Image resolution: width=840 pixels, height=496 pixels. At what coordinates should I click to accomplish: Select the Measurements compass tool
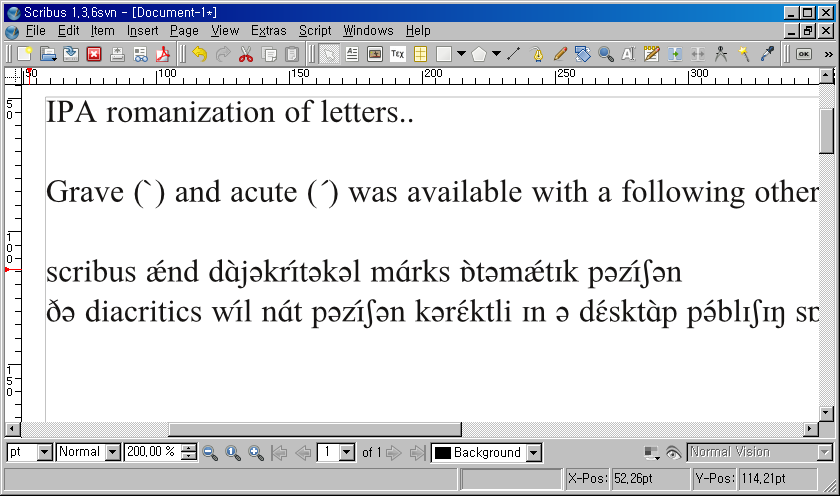720,54
